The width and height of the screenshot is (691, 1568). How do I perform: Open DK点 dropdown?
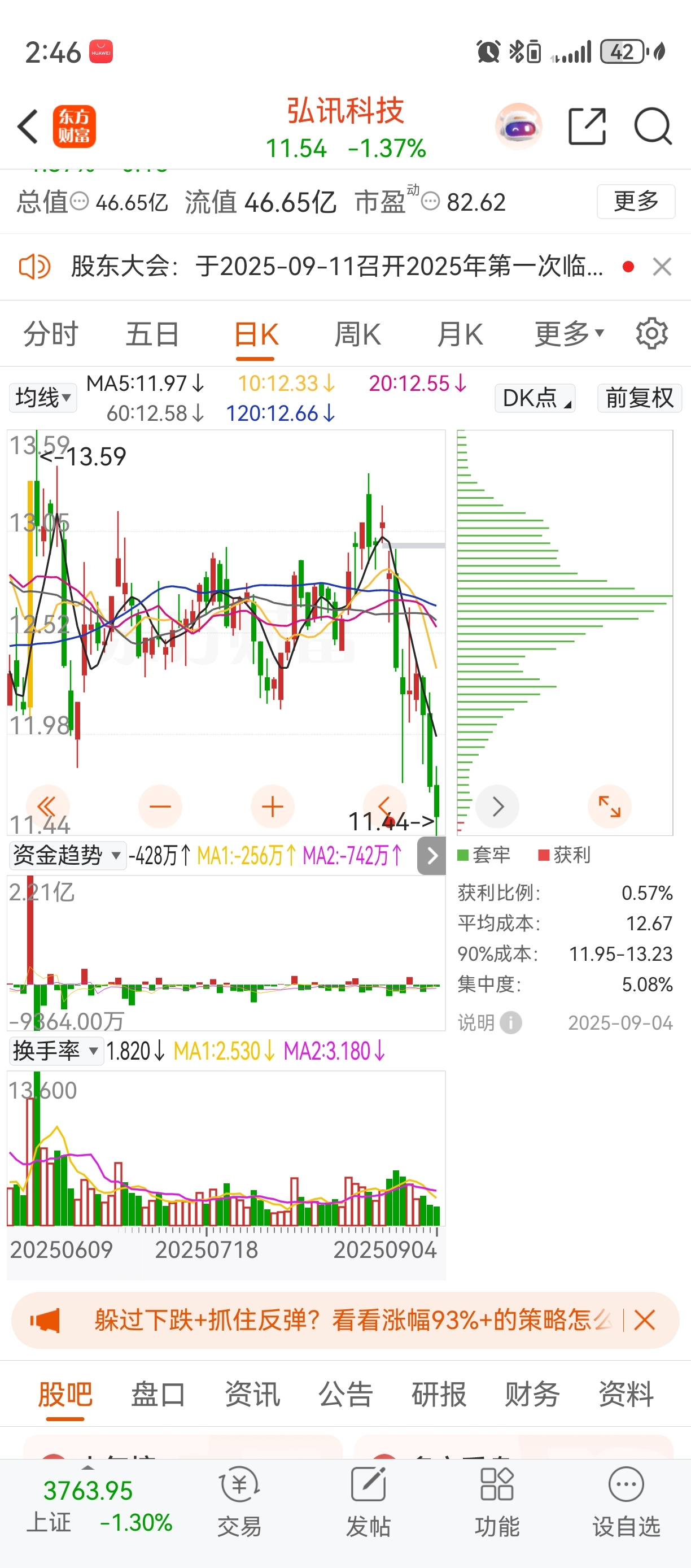click(x=535, y=398)
